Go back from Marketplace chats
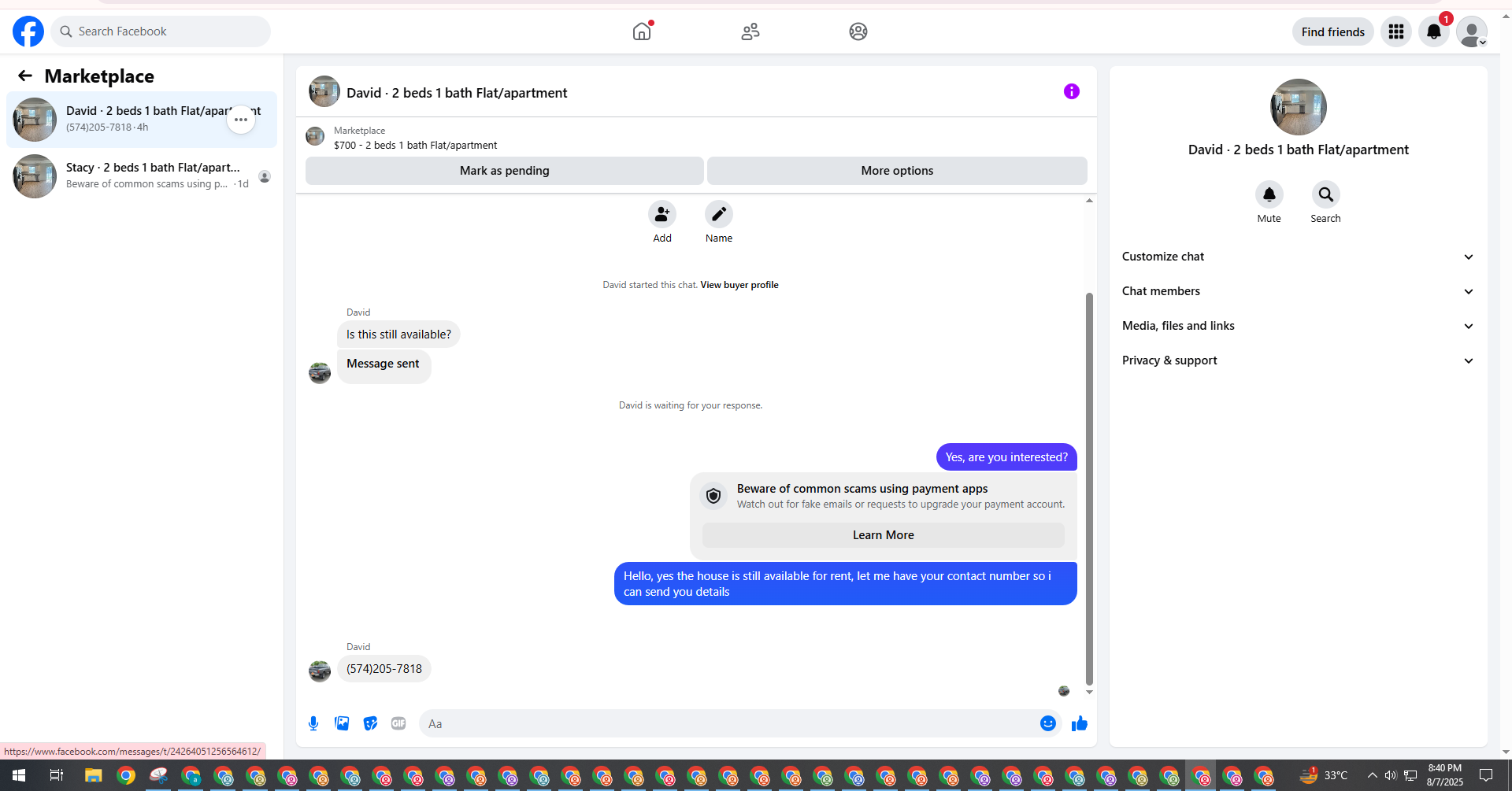The width and height of the screenshot is (1512, 791). click(25, 76)
